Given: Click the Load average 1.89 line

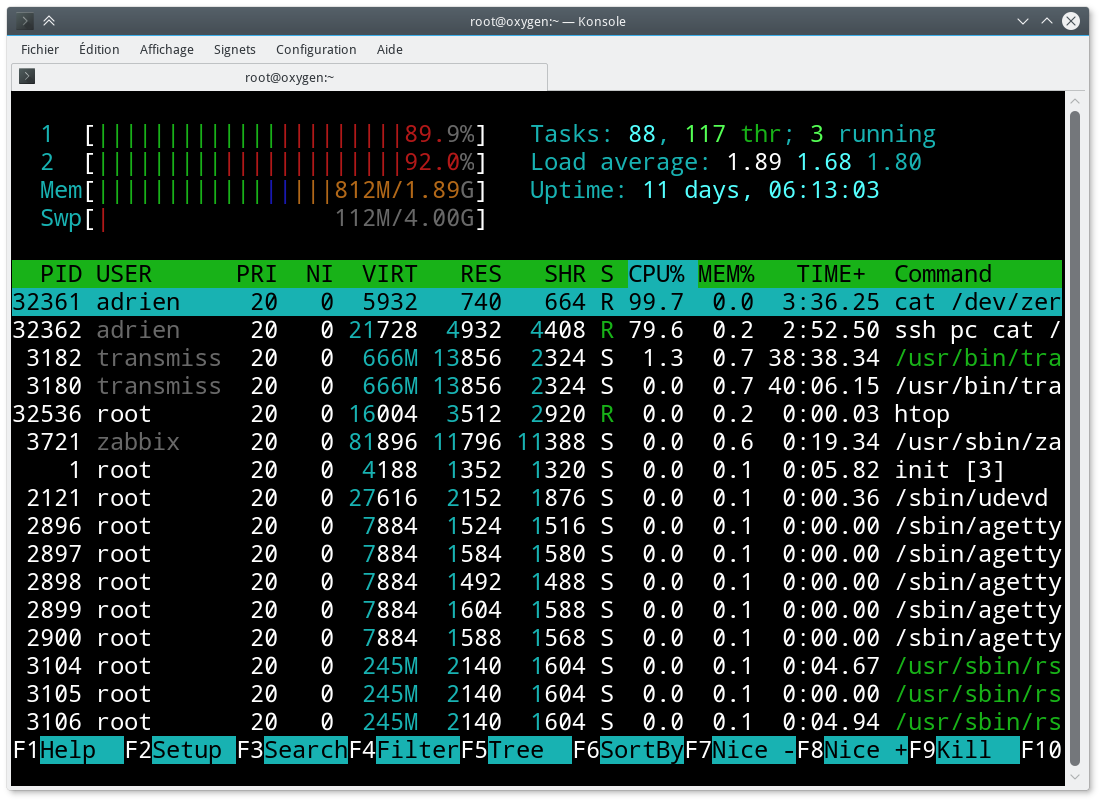Looking at the screenshot, I should (726, 162).
